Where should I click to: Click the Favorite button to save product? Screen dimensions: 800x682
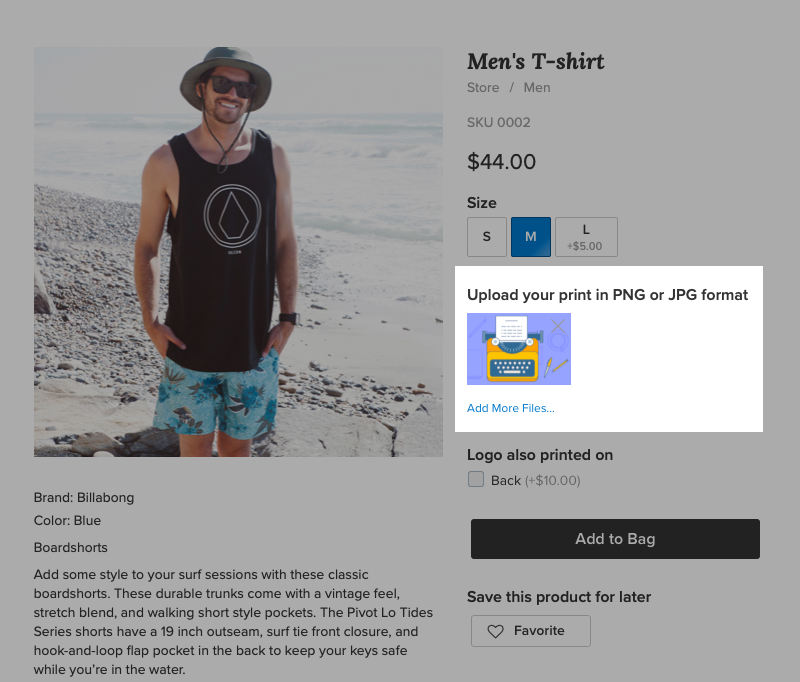(x=530, y=630)
